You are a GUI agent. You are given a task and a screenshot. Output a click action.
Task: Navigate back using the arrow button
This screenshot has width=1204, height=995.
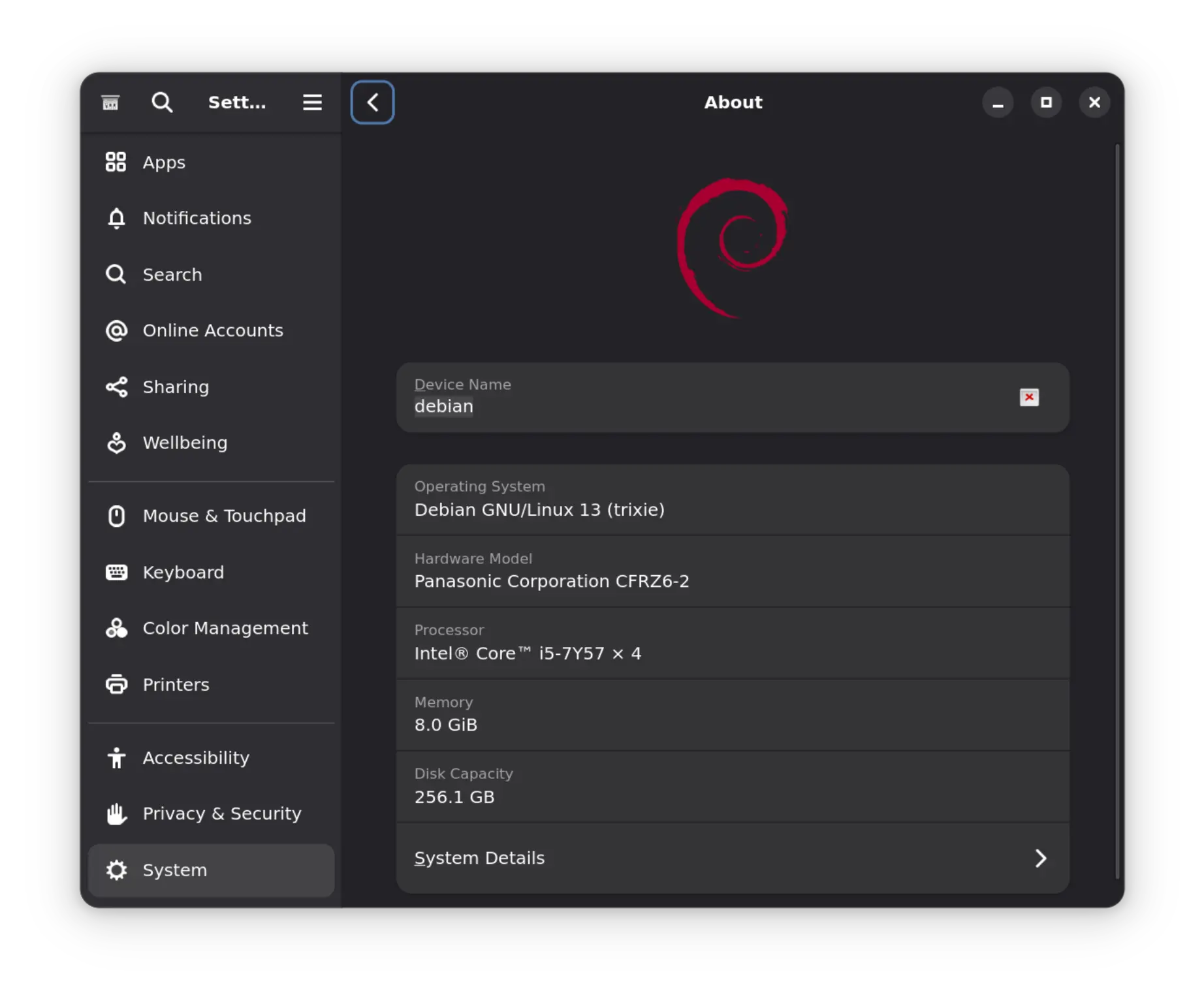[x=372, y=102]
